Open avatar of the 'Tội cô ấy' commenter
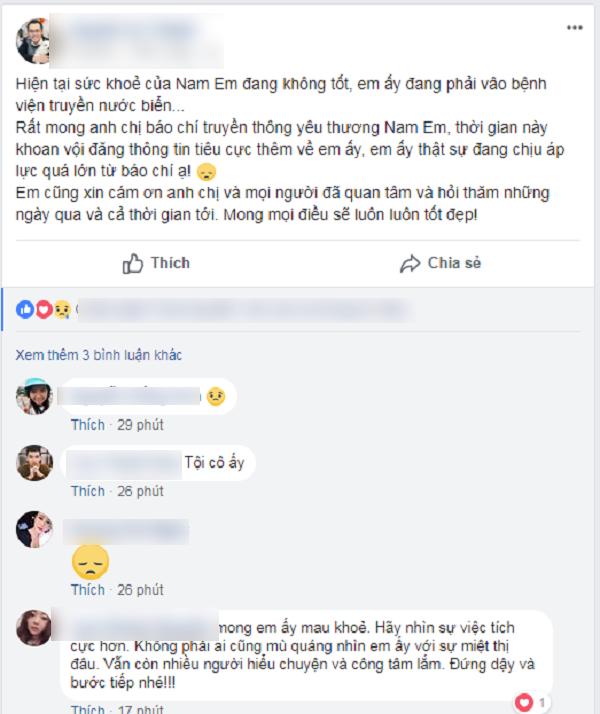This screenshot has height=714, width=600. pos(35,463)
